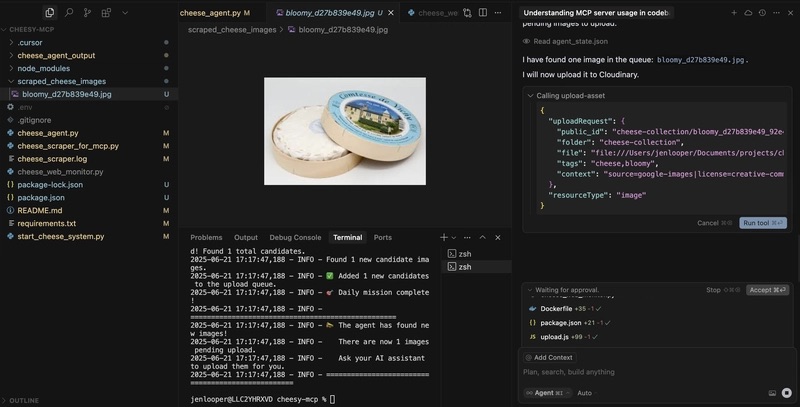Select the Terminal panel tab

[347, 237]
